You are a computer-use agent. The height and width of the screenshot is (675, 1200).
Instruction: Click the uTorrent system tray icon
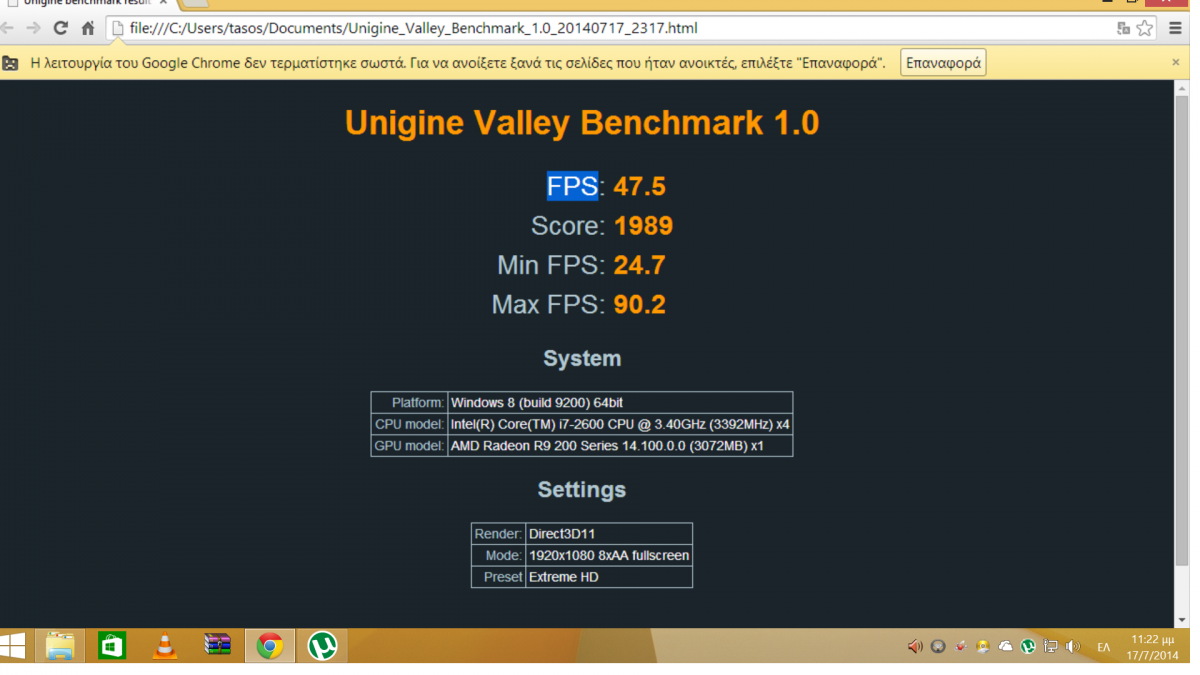coord(1028,647)
